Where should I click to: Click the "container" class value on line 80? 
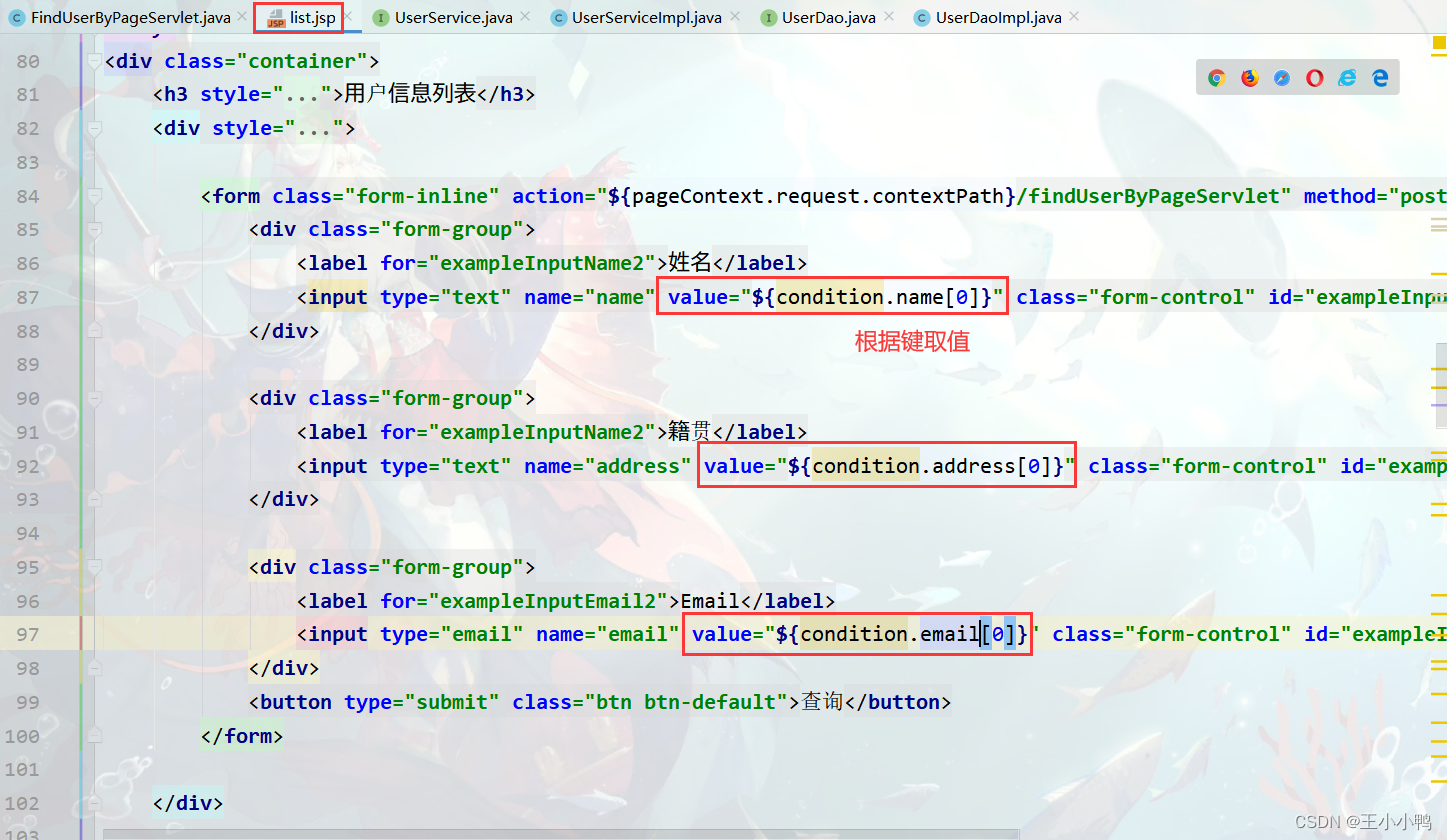tap(302, 61)
